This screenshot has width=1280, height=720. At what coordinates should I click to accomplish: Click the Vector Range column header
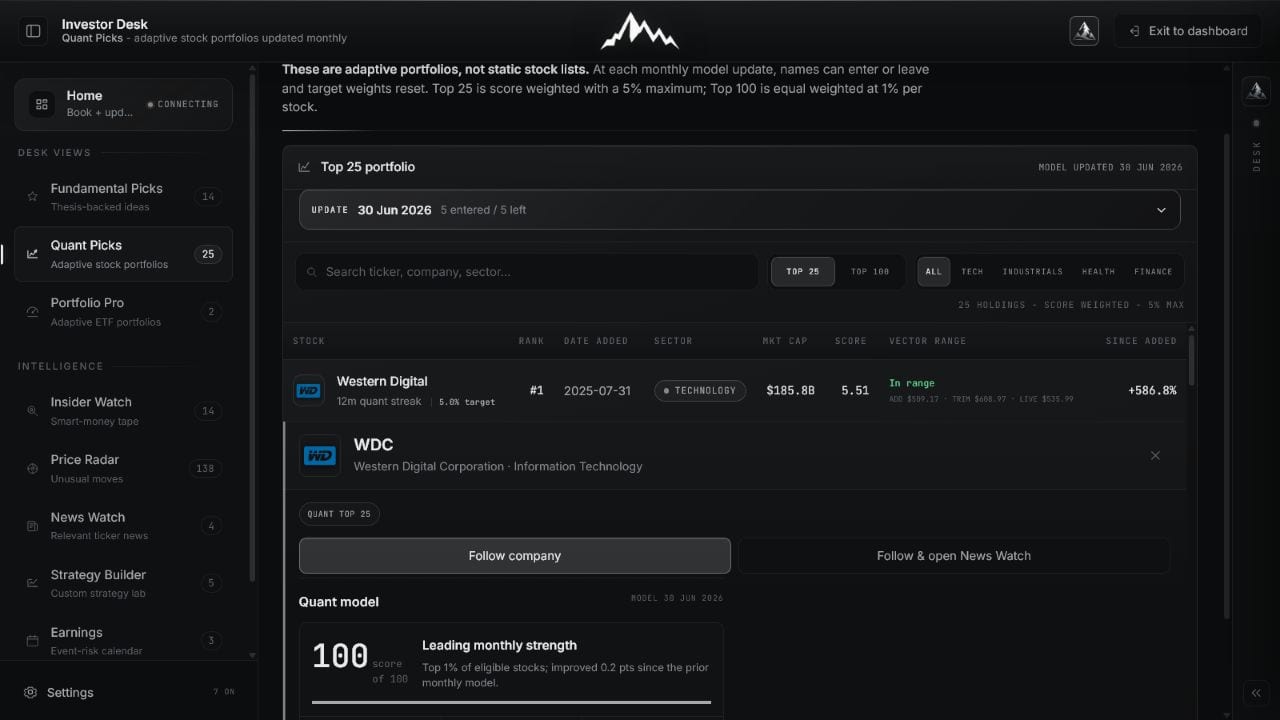click(x=928, y=341)
